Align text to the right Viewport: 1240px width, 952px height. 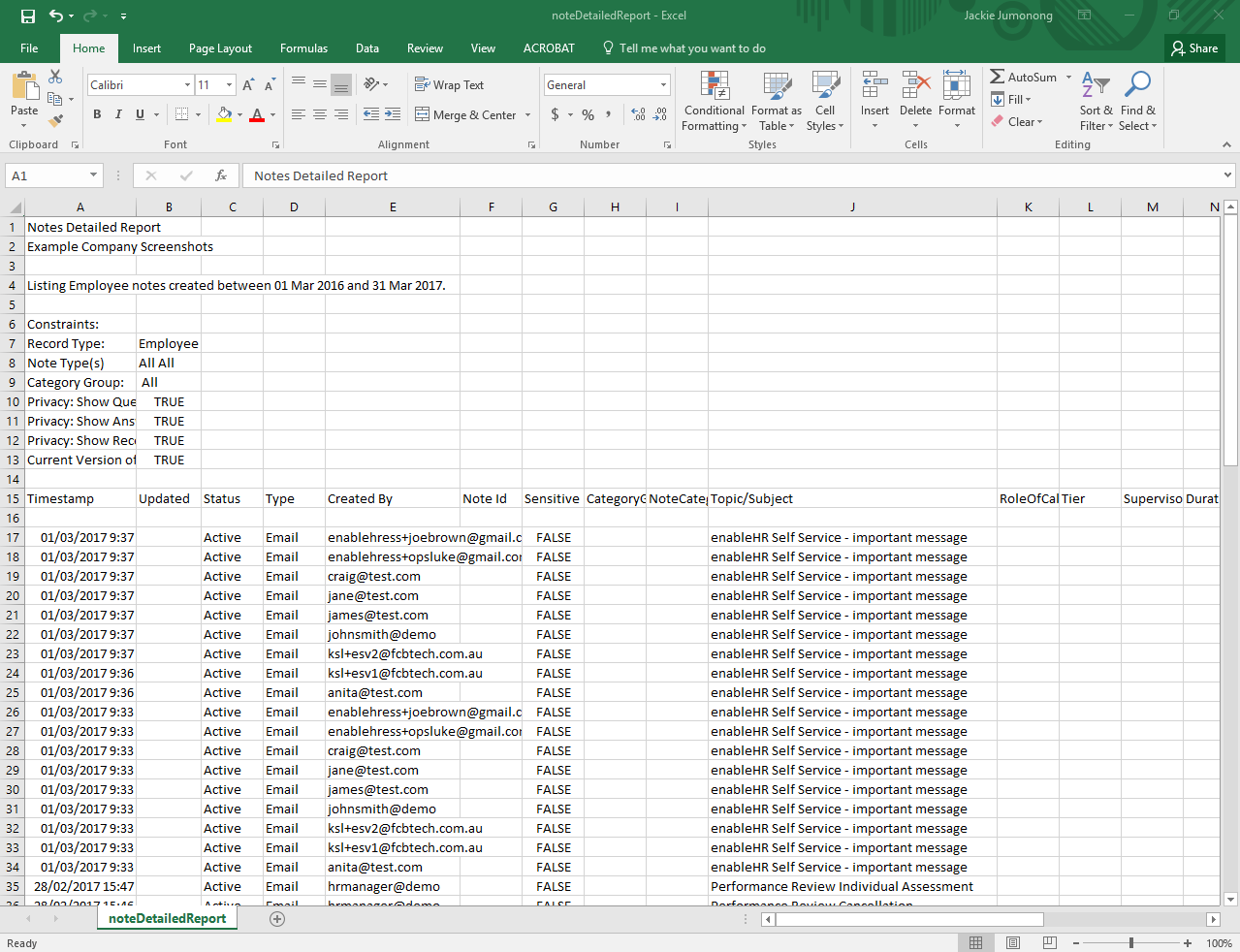341,114
